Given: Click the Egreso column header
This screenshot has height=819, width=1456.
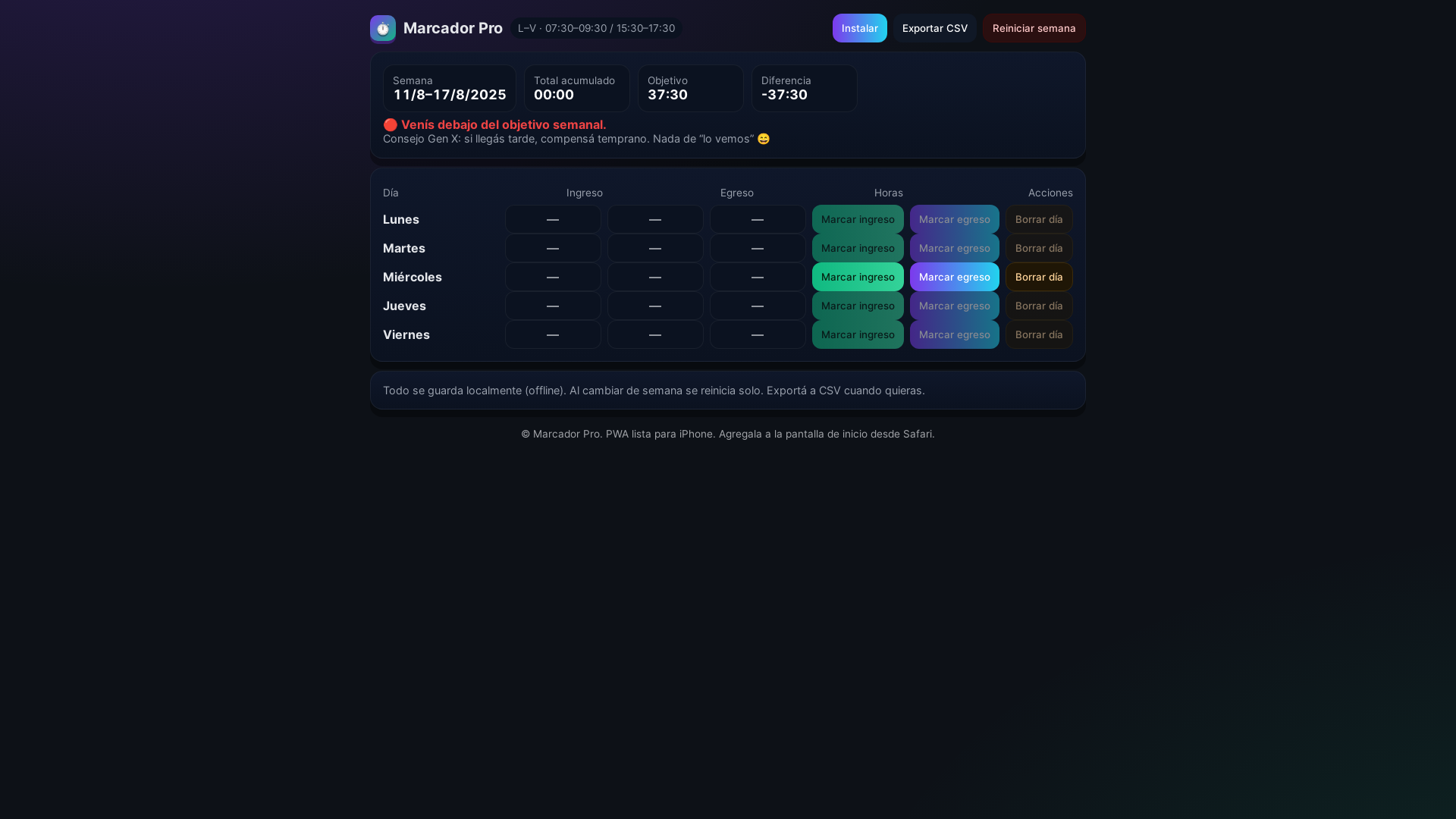Looking at the screenshot, I should [x=736, y=193].
